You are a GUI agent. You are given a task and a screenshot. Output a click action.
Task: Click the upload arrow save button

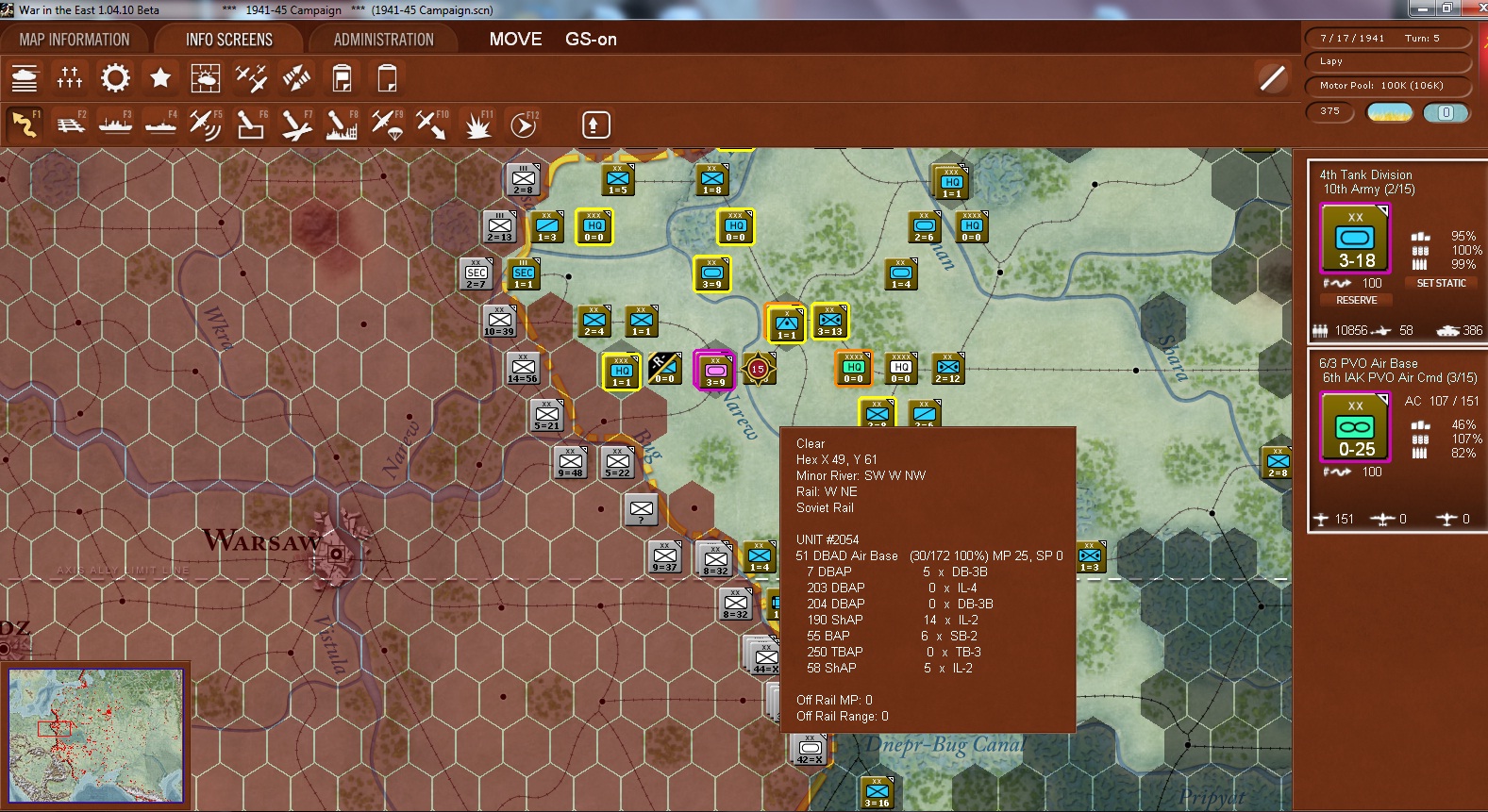pyautogui.click(x=595, y=124)
